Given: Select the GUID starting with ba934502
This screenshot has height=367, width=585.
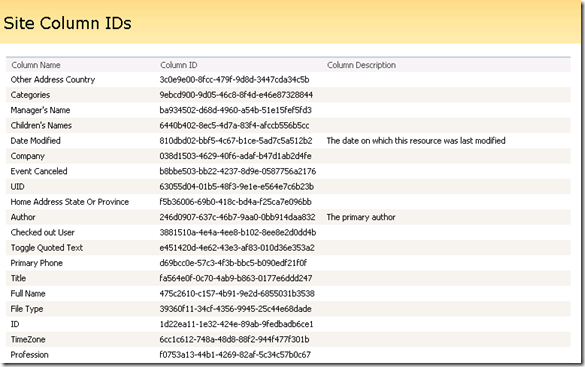Looking at the screenshot, I should pos(235,110).
